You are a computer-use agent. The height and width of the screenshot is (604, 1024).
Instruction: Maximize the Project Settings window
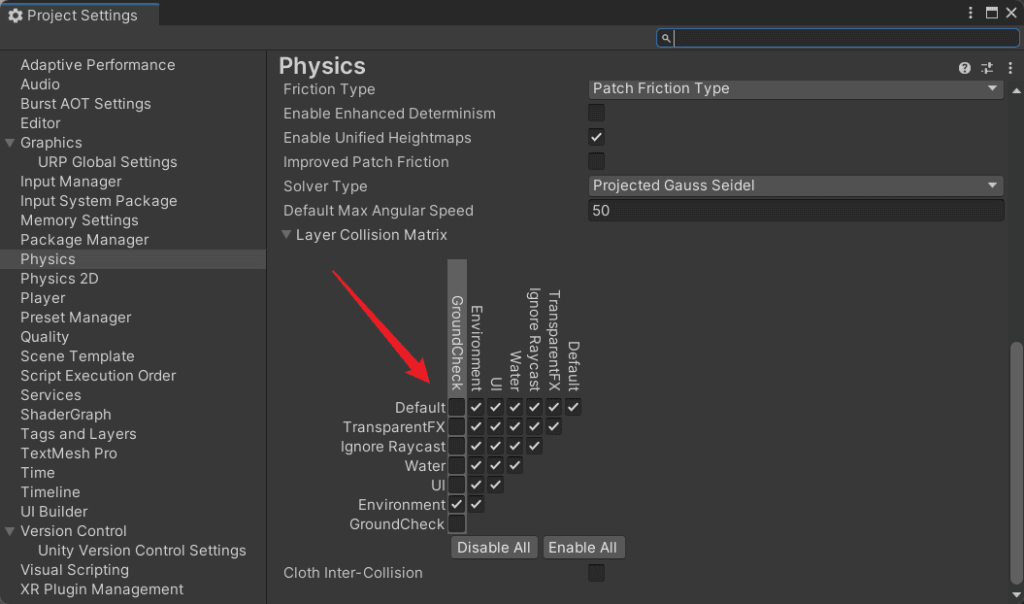(991, 13)
